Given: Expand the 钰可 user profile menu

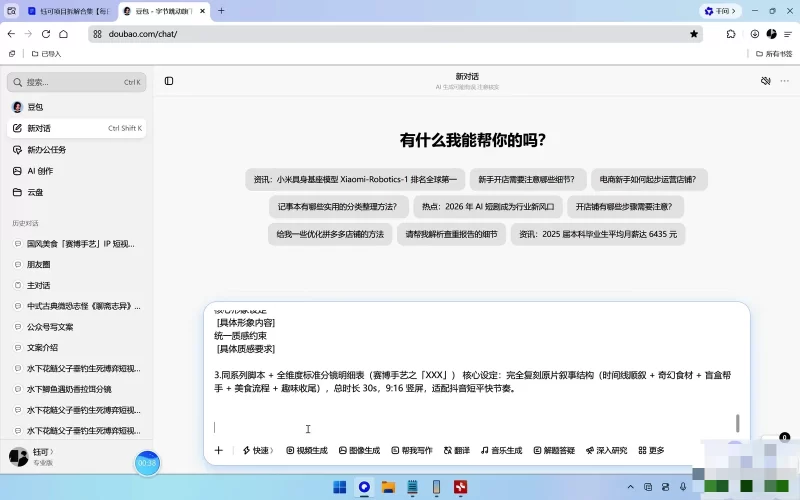Looking at the screenshot, I should 43,452.
